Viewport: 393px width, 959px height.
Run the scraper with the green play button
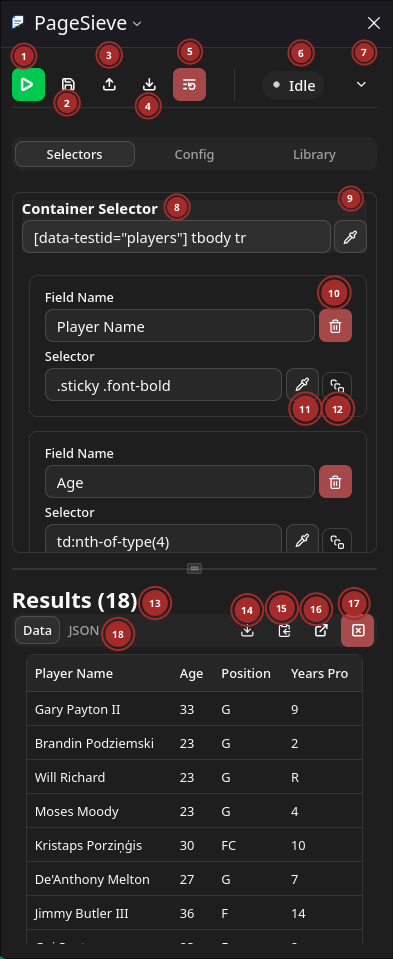(28, 84)
